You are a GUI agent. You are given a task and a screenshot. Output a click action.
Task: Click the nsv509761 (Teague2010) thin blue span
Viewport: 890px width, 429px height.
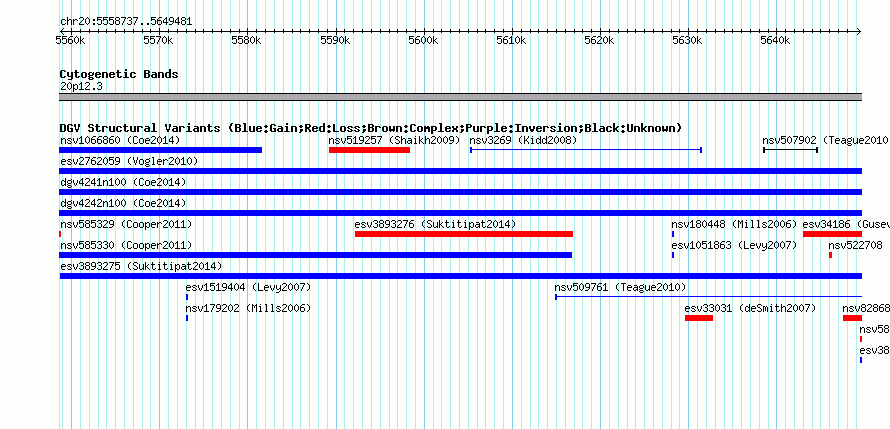click(x=708, y=296)
